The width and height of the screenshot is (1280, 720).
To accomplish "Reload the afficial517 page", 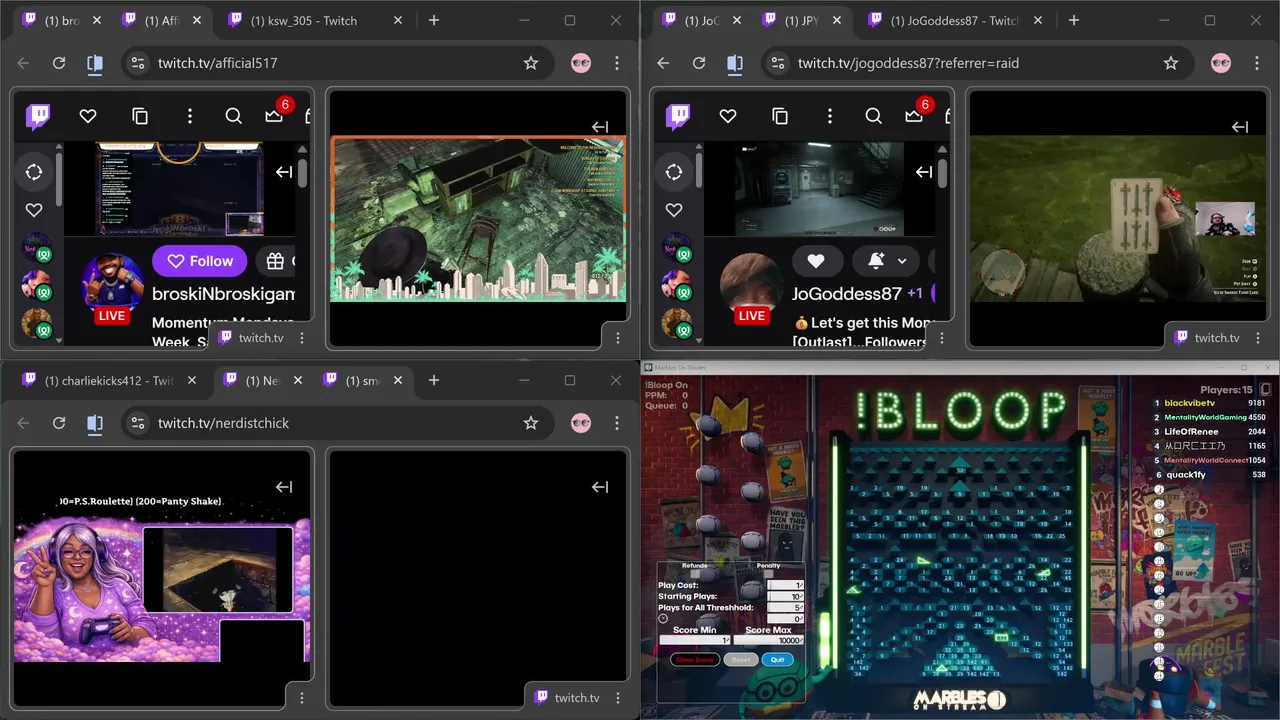I will (59, 63).
